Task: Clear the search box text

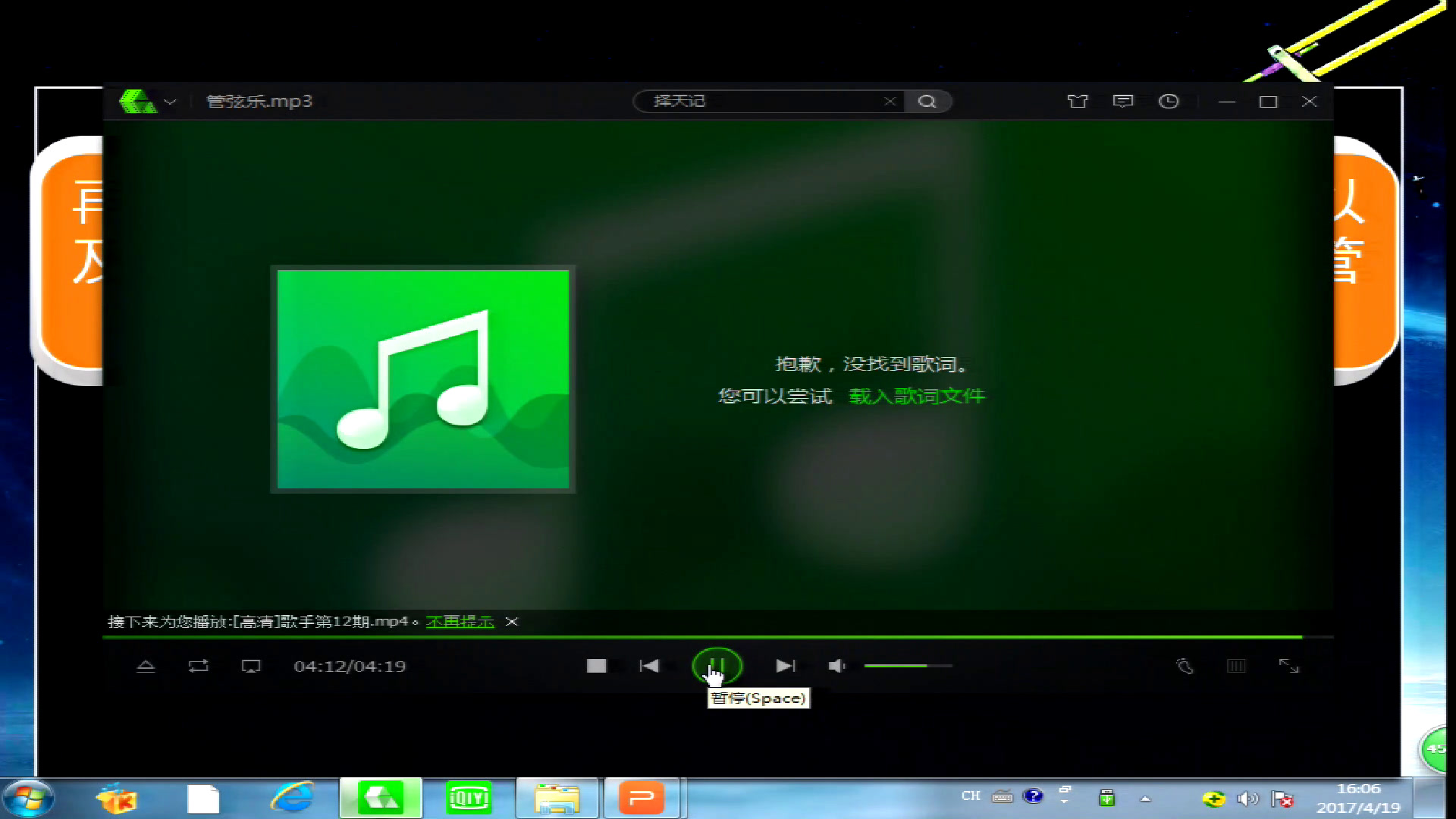Action: (x=890, y=101)
